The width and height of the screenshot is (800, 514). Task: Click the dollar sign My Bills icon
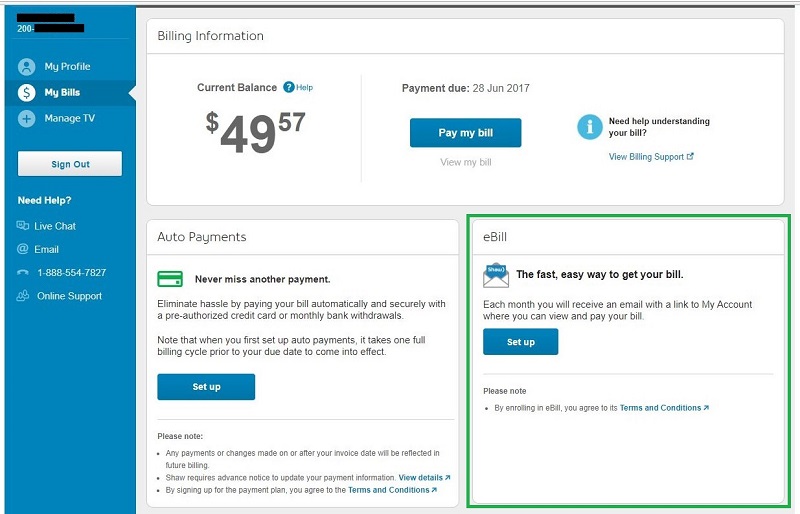coord(27,93)
